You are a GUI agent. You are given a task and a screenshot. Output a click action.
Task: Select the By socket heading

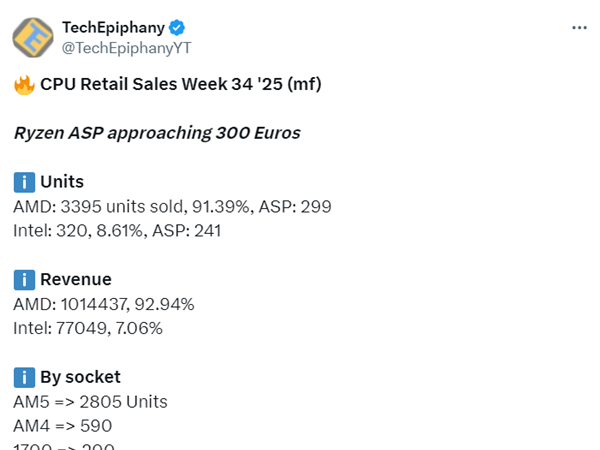[80, 377]
